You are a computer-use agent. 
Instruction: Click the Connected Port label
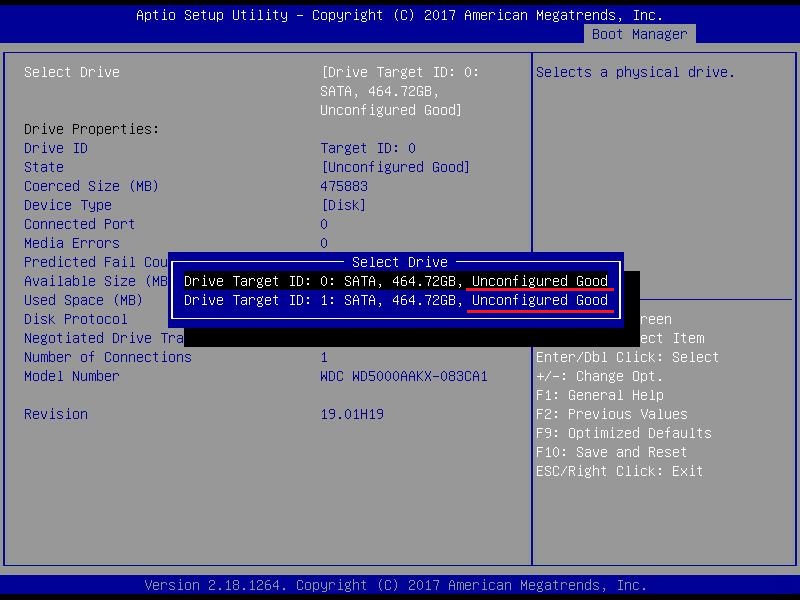click(79, 224)
